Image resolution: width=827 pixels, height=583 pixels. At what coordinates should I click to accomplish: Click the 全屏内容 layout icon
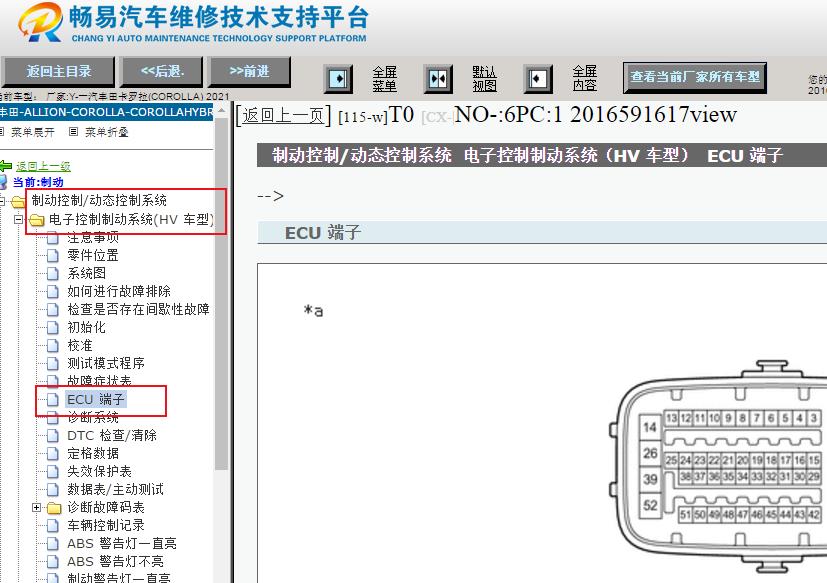(x=538, y=79)
